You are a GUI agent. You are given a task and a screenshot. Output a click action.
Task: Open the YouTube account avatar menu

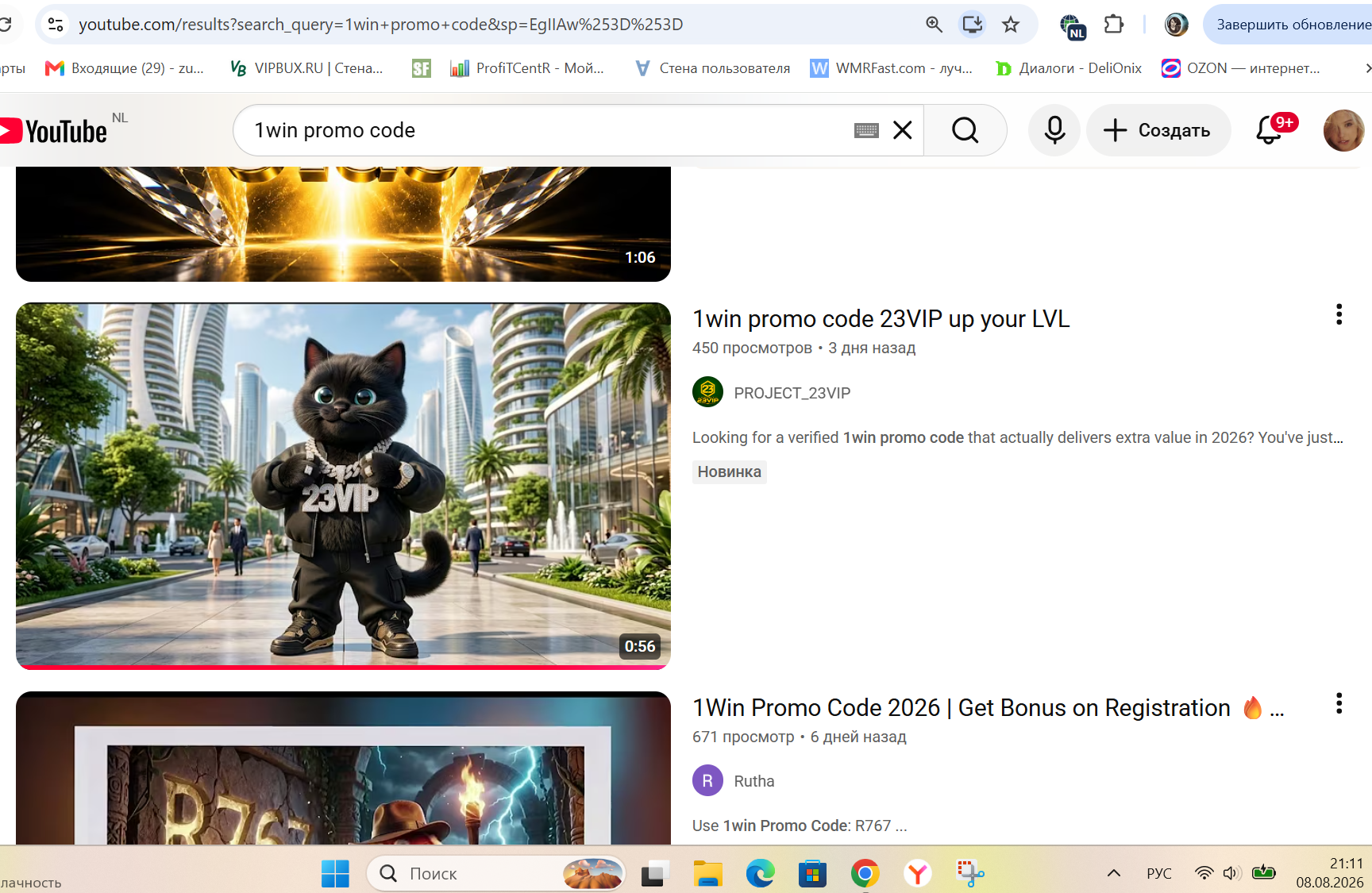(1343, 130)
